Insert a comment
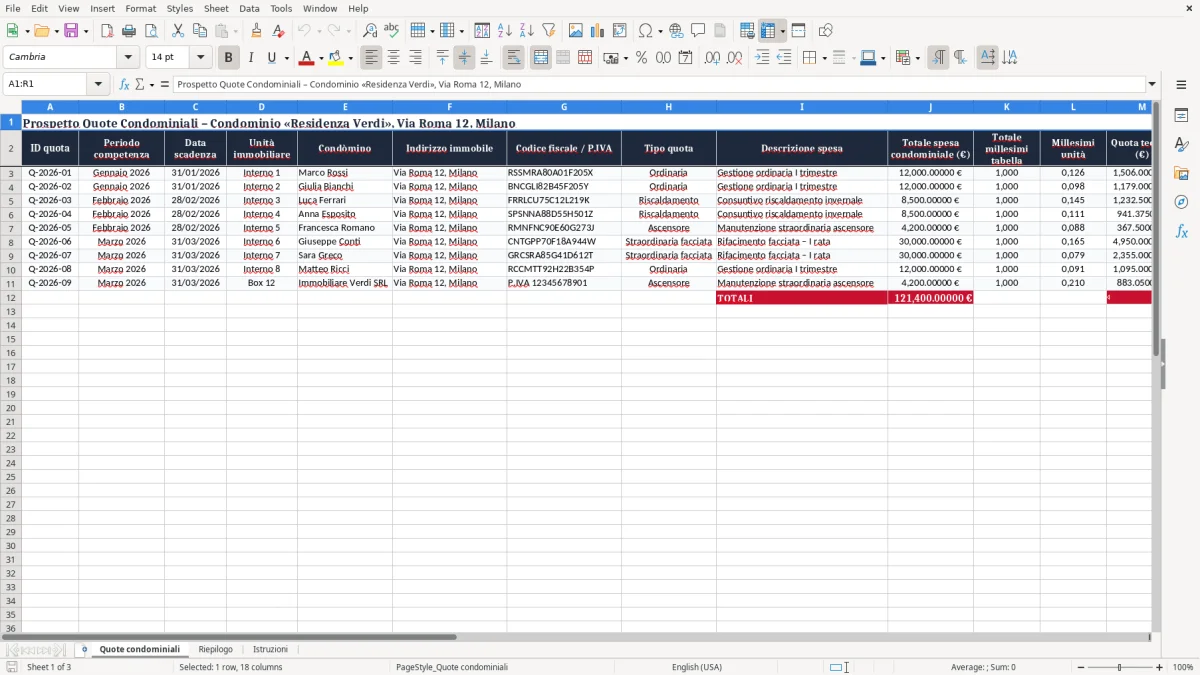 tap(698, 31)
